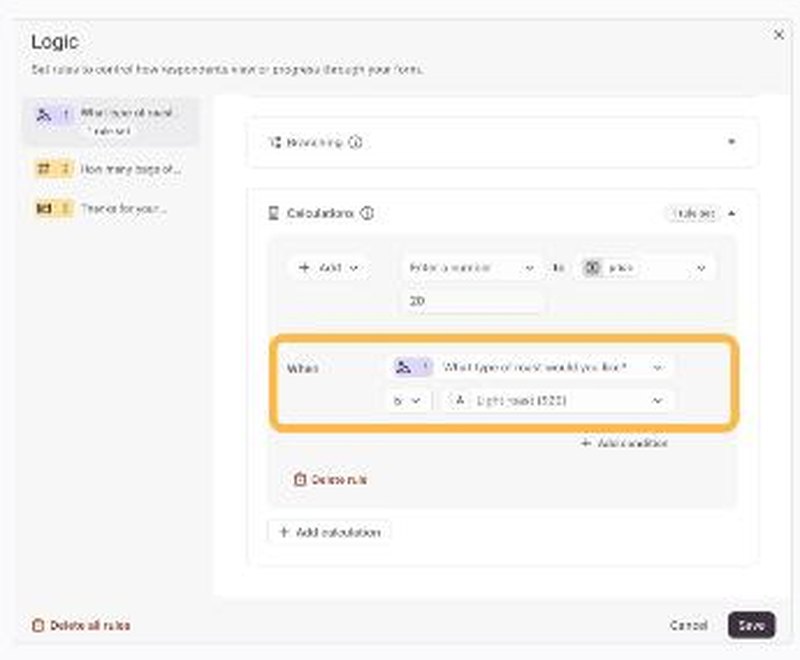This screenshot has height=660, width=800.
Task: Select the 'How many bags of...' question
Action: click(x=108, y=169)
